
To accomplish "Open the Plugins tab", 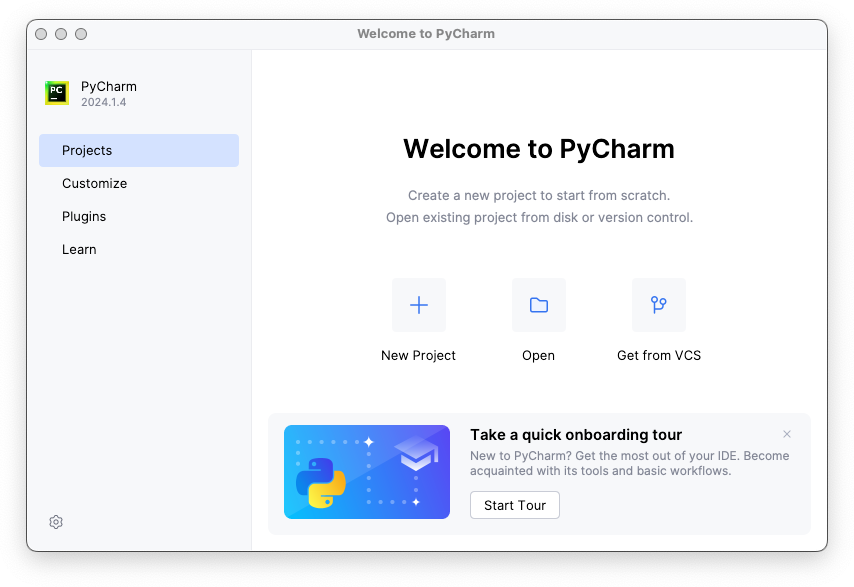I will (x=139, y=216).
